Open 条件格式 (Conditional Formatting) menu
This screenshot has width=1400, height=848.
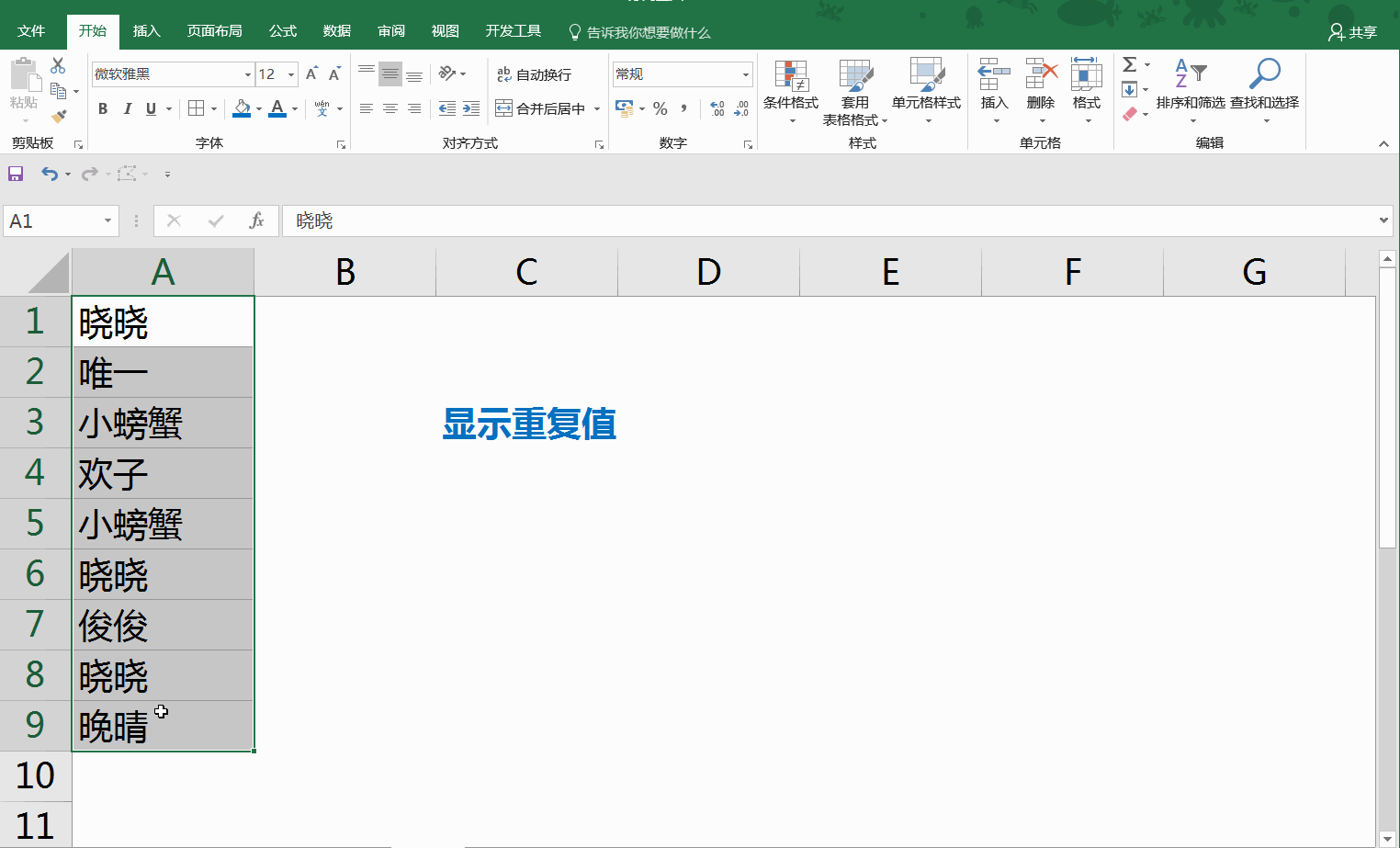pyautogui.click(x=790, y=89)
